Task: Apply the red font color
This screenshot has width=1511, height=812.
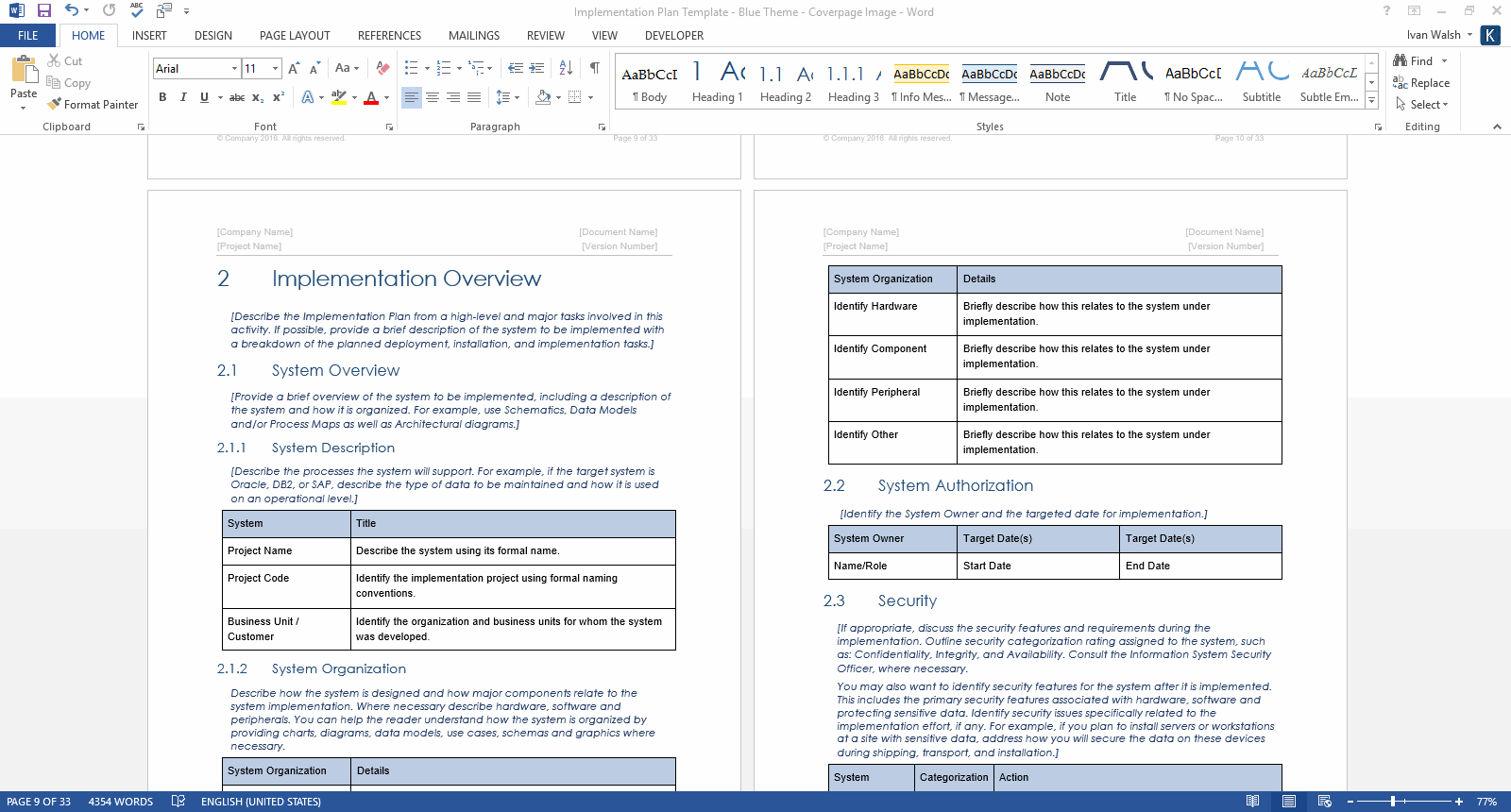Action: click(371, 97)
